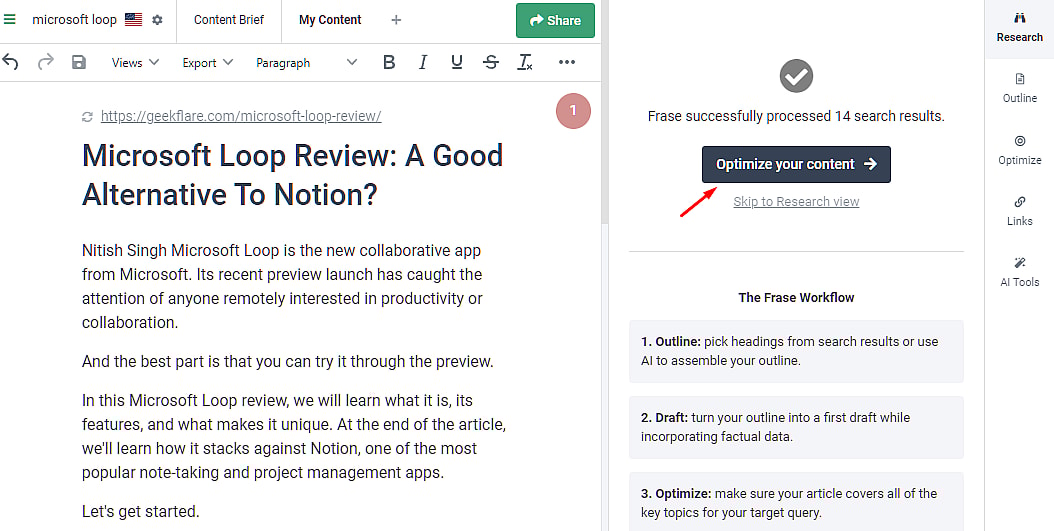This screenshot has height=531, width=1054.
Task: Click the redo arrow icon
Action: 45,63
